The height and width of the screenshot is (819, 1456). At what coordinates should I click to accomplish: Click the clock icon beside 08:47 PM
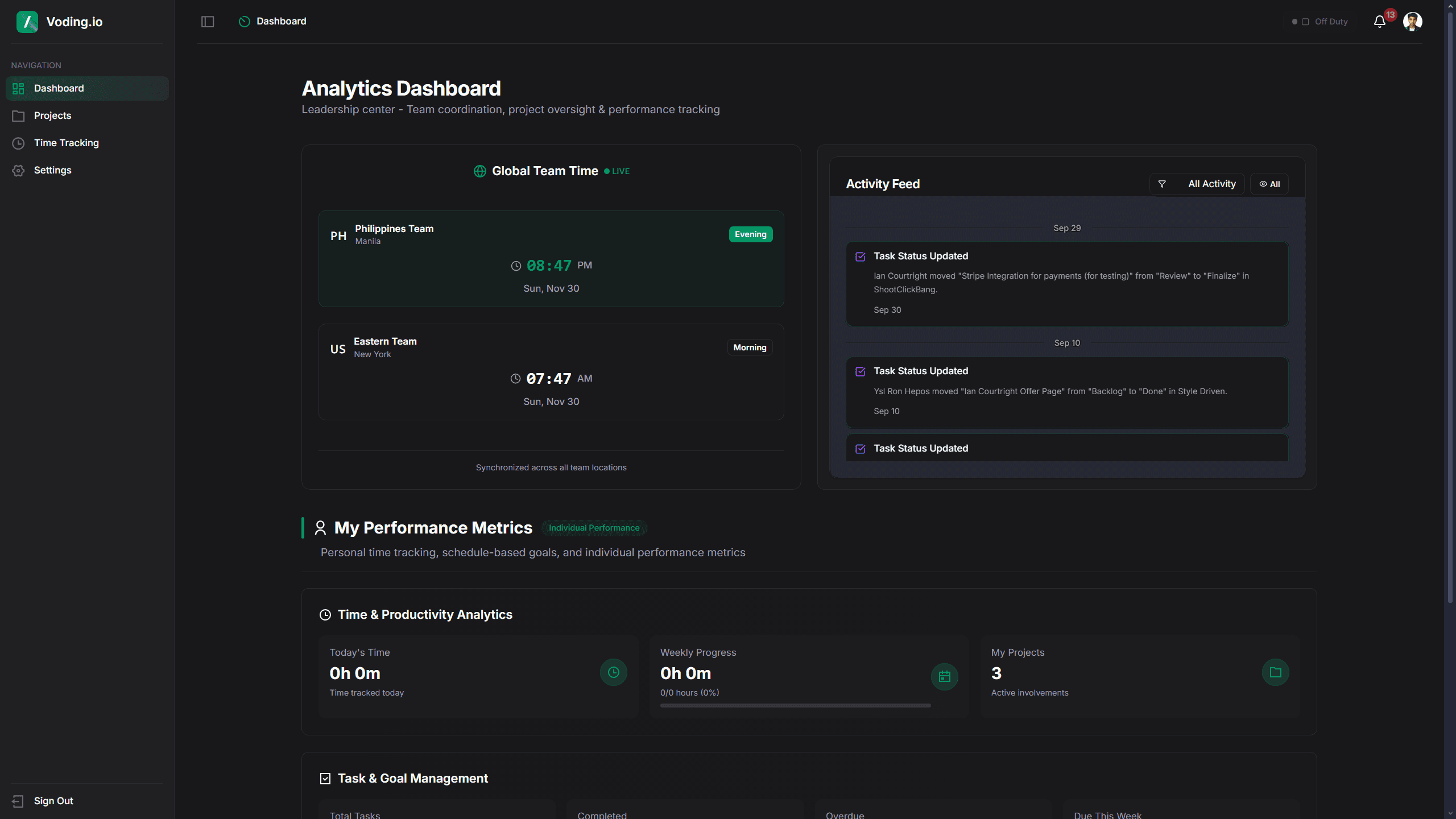coord(516,266)
